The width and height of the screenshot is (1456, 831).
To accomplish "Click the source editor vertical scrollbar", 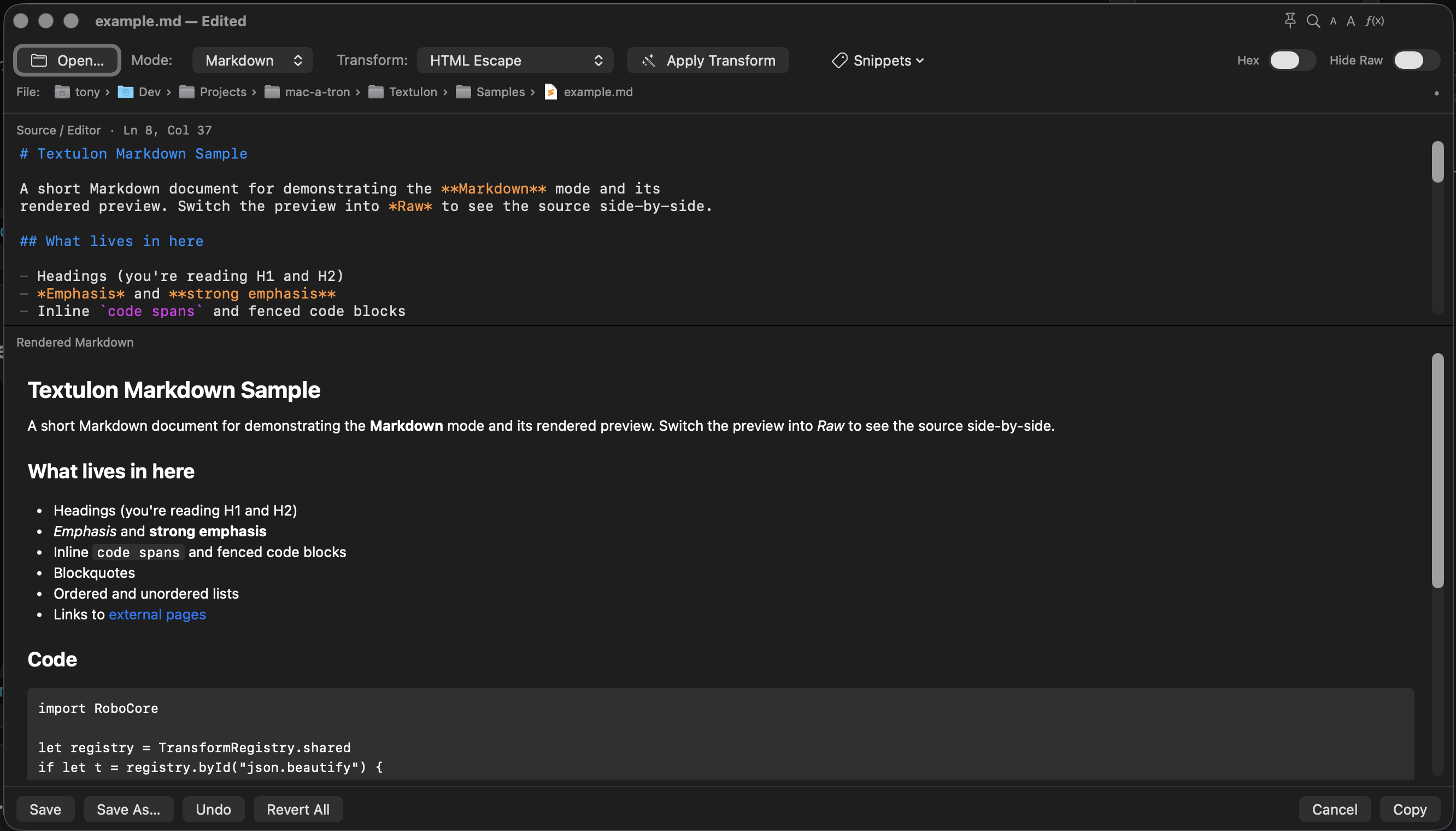I will (1437, 162).
